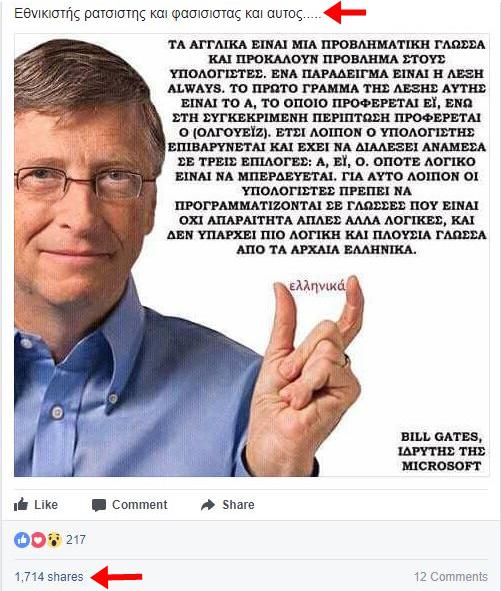The width and height of the screenshot is (501, 591).
Task: Click the thumbs-up Like icon
Action: pos(21,504)
